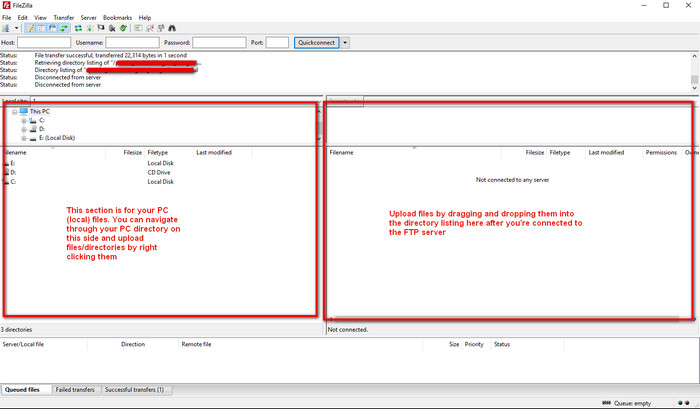Cancel the current operation via toolbar
Screen dimensions: 700x409
tap(101, 28)
